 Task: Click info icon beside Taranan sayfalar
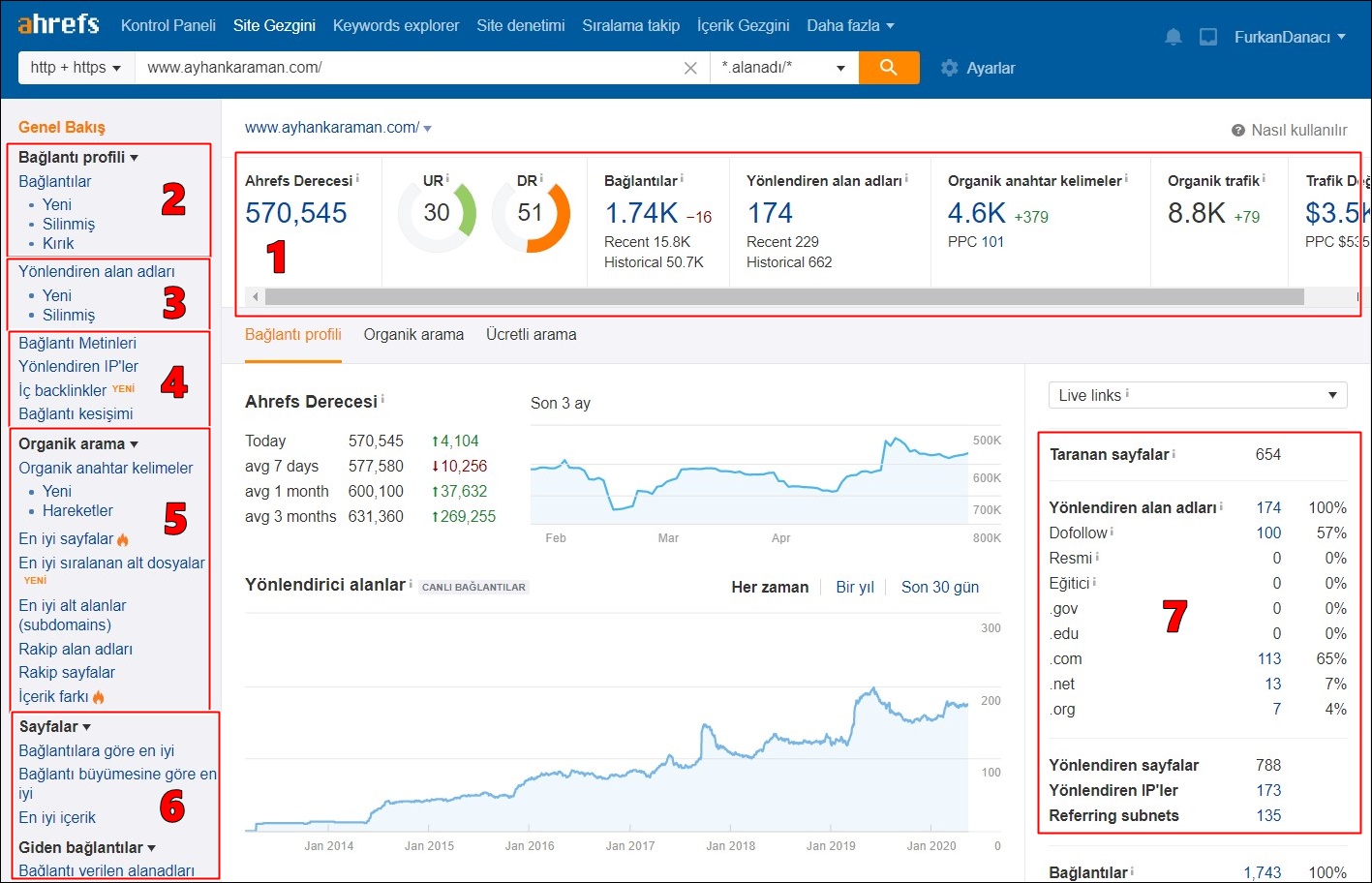click(x=1174, y=453)
